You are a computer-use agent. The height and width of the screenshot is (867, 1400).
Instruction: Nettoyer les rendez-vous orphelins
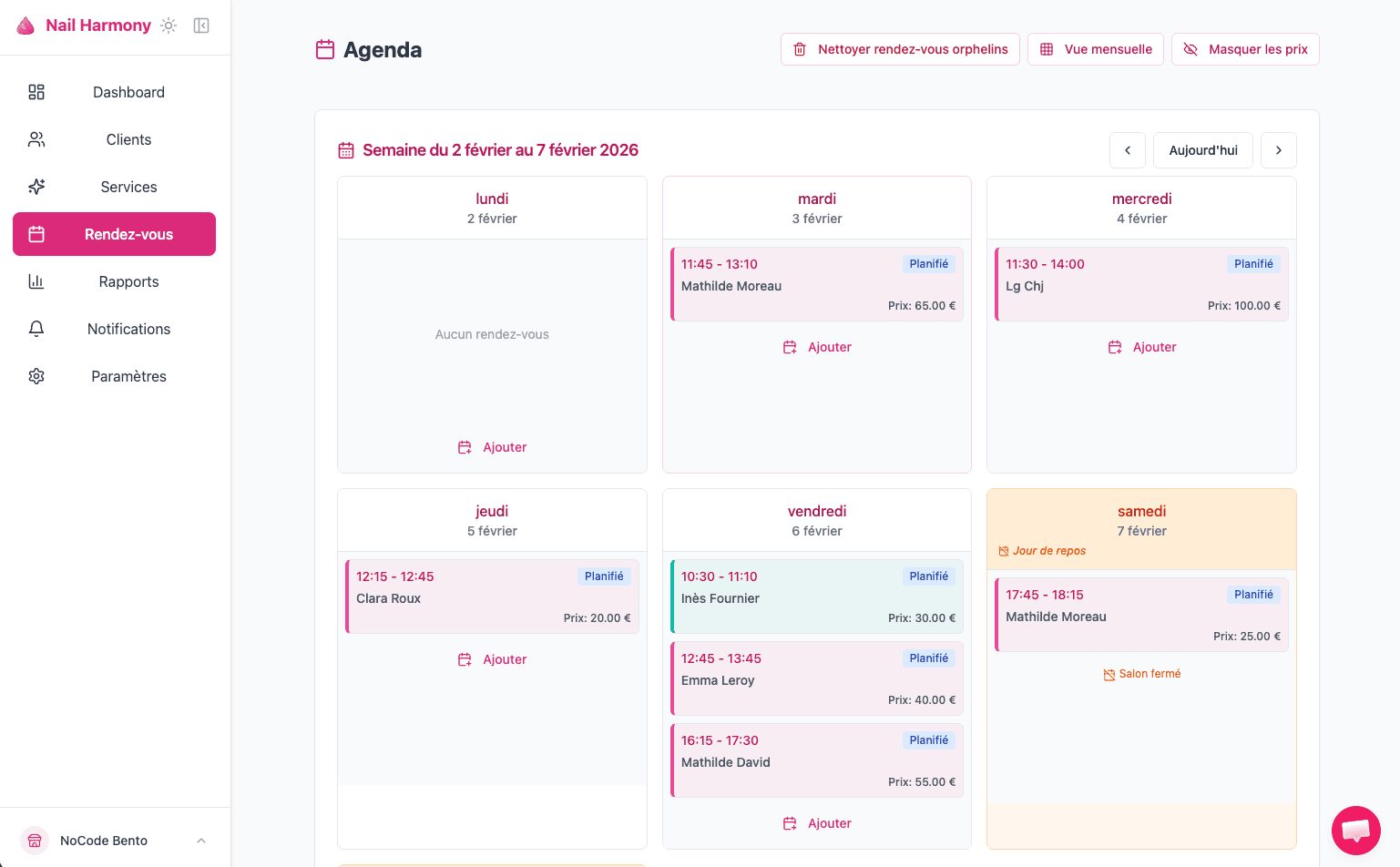(900, 49)
